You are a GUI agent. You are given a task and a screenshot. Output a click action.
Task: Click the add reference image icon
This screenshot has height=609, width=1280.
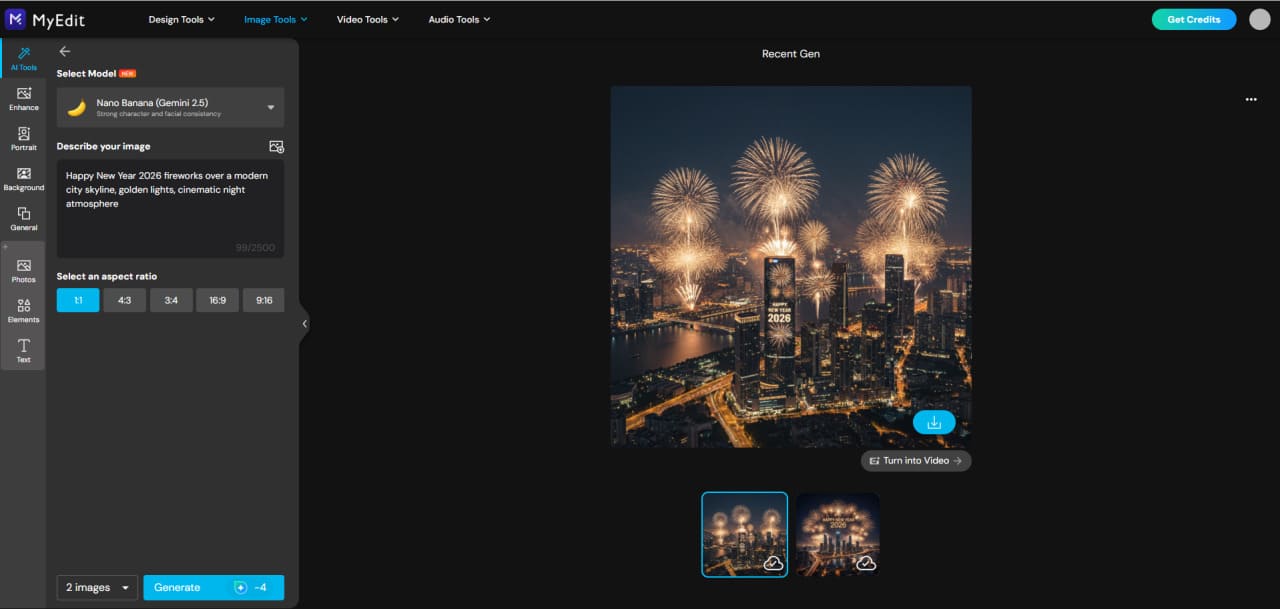pos(276,146)
